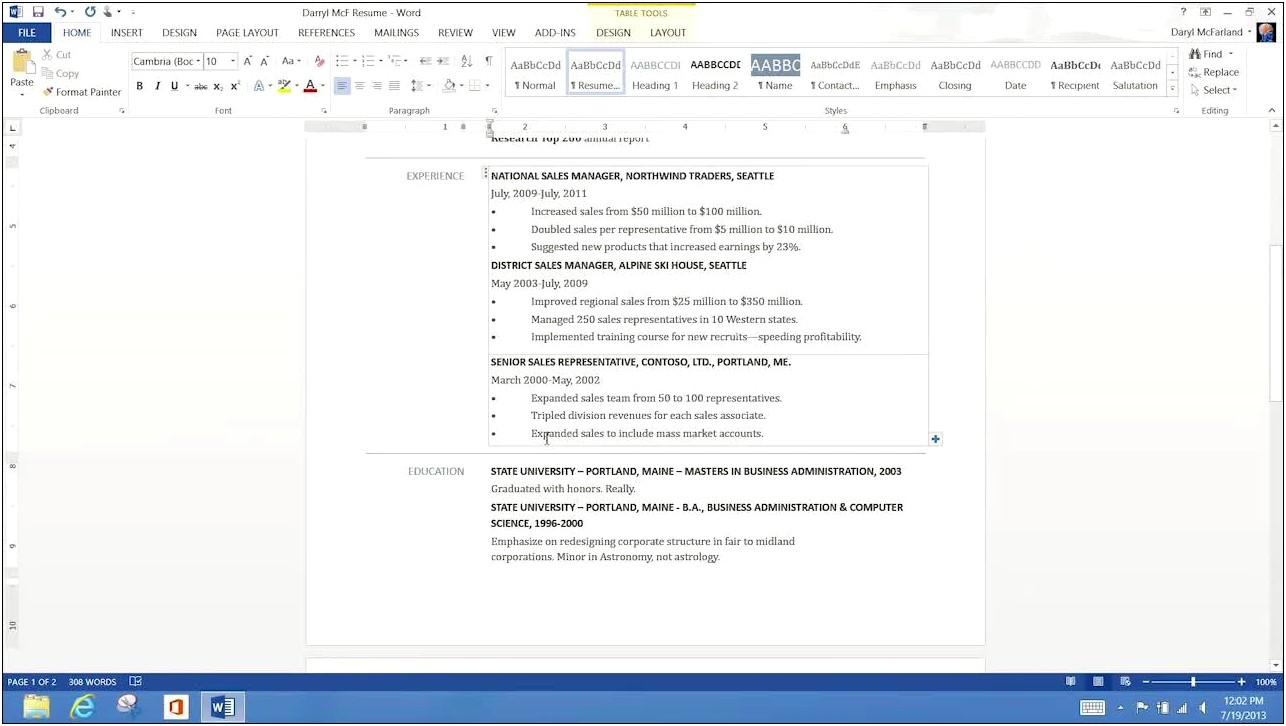Open the Find dropdown arrow
The image size is (1286, 726).
coord(1231,54)
